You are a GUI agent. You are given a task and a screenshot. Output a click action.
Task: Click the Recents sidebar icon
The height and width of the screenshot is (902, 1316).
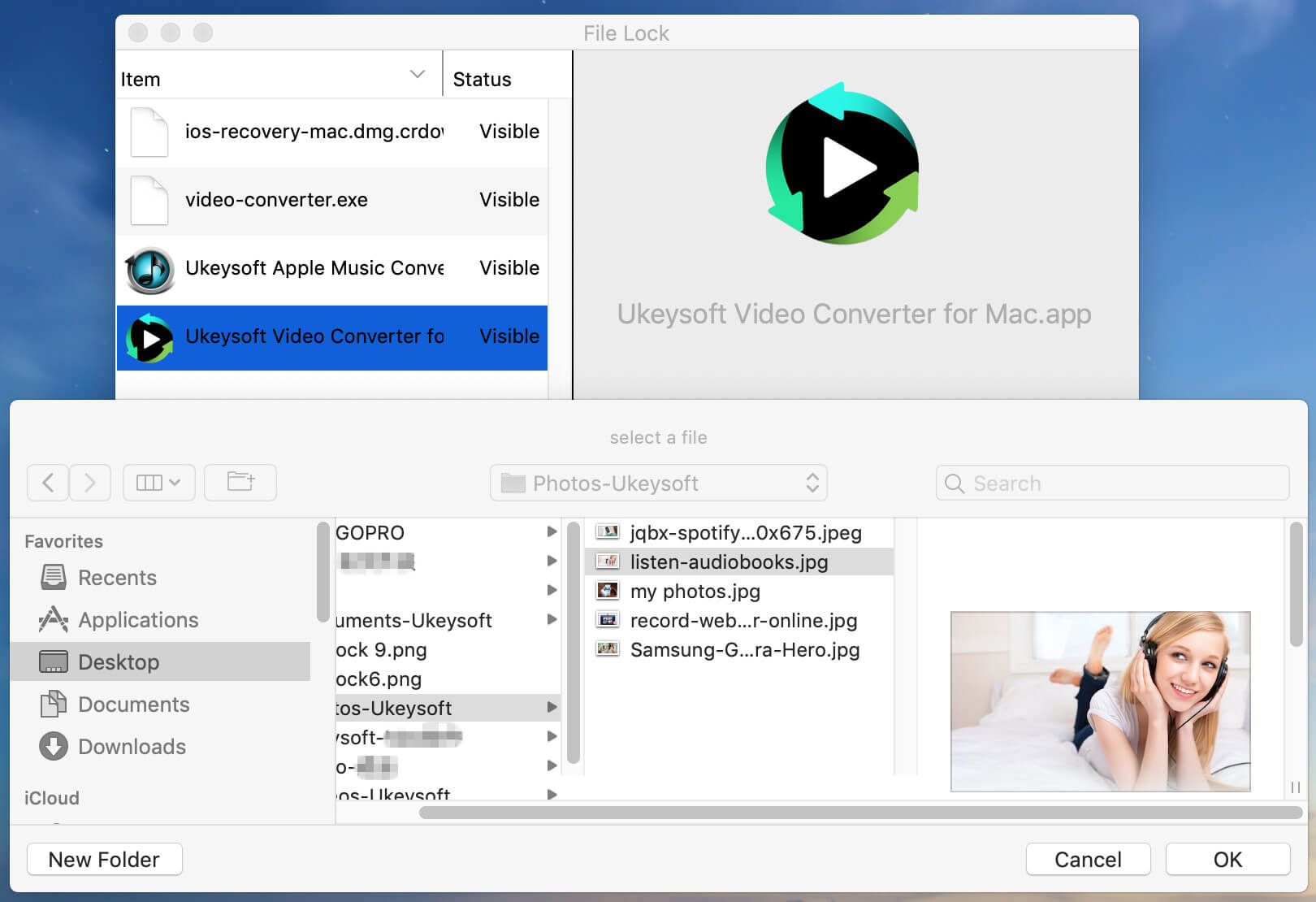point(54,577)
